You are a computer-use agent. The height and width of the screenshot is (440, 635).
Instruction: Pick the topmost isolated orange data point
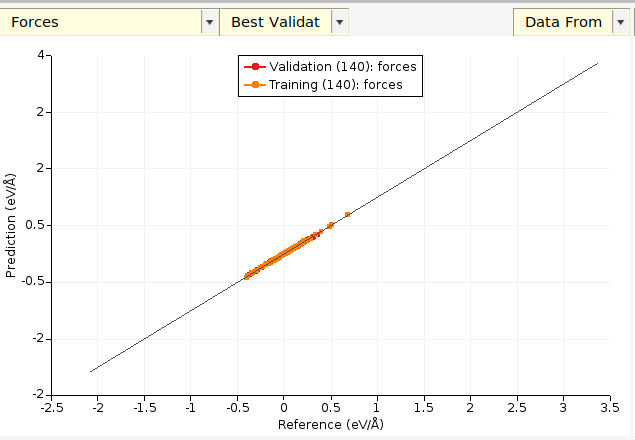pos(347,214)
